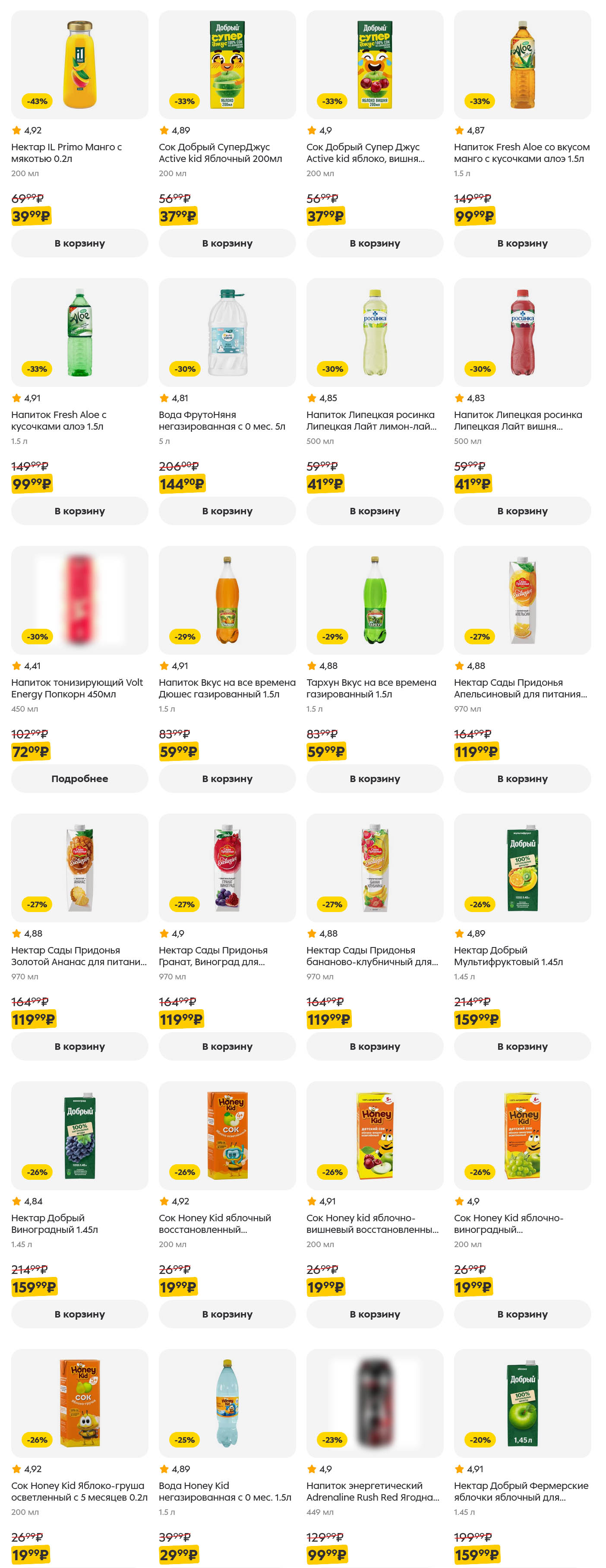Open Напиток Fresh Aloe с кусочками алоэ title
The height and width of the screenshot is (1568, 606).
[58, 421]
